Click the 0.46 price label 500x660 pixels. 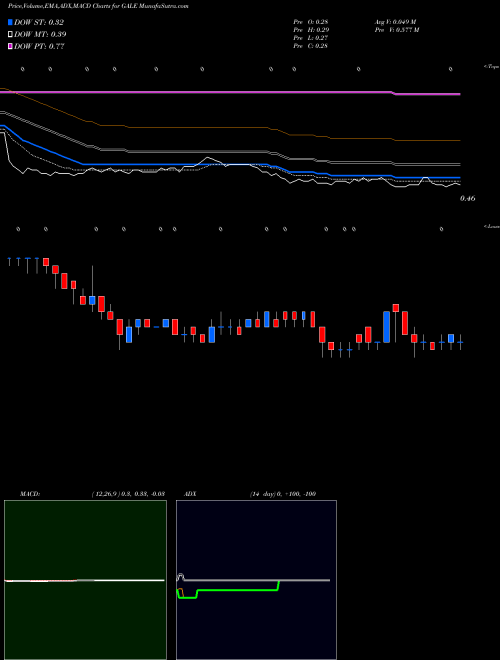[468, 198]
